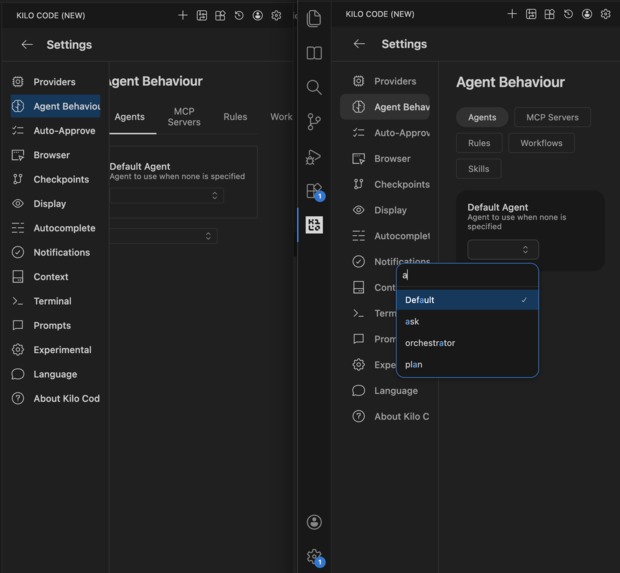Open Autocomplete in left settings sidebar
Image resolution: width=620 pixels, height=573 pixels.
(55, 228)
